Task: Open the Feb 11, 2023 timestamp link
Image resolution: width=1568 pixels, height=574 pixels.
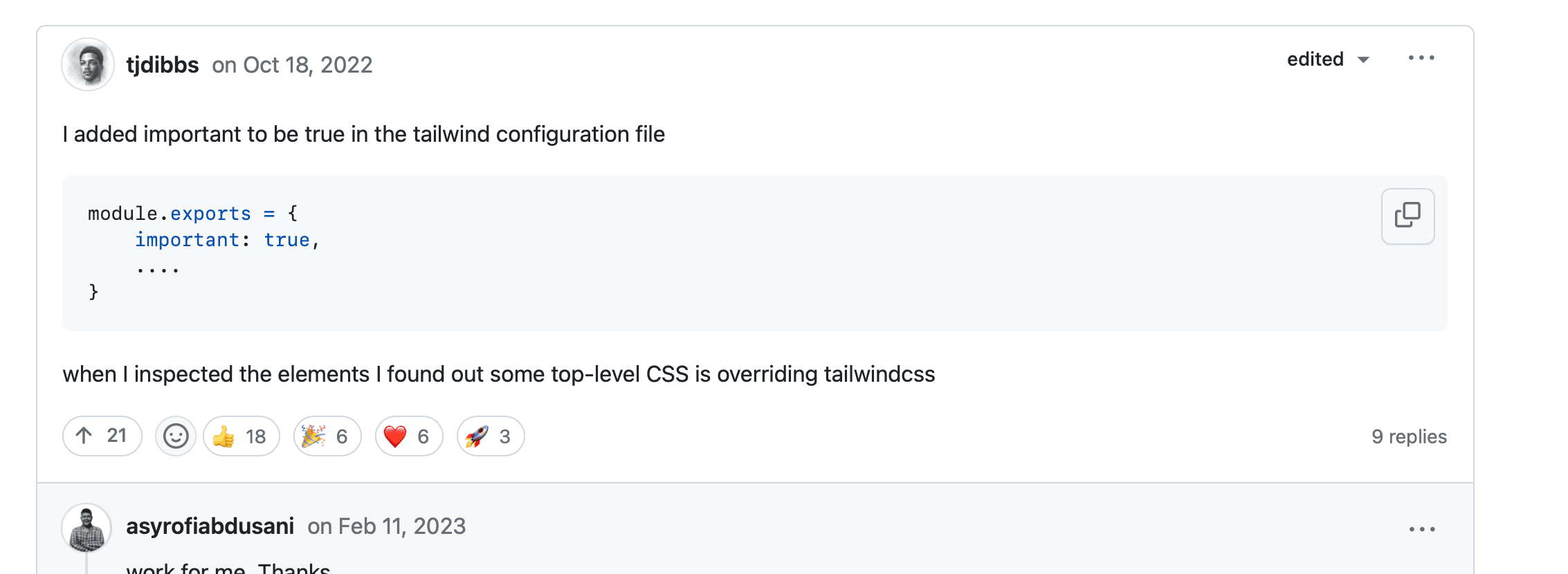Action: (x=387, y=526)
